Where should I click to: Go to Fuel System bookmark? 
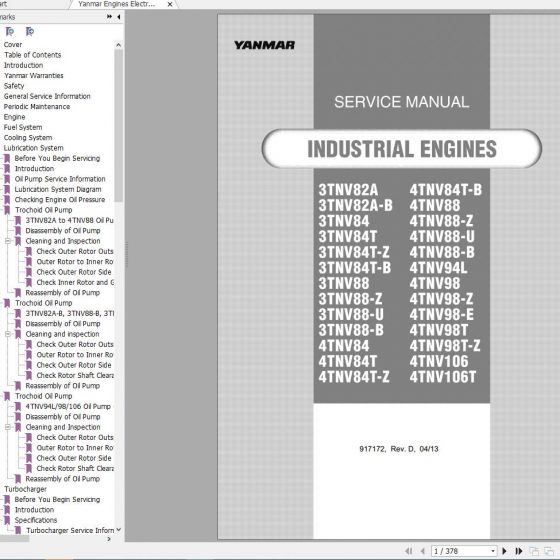(23, 128)
